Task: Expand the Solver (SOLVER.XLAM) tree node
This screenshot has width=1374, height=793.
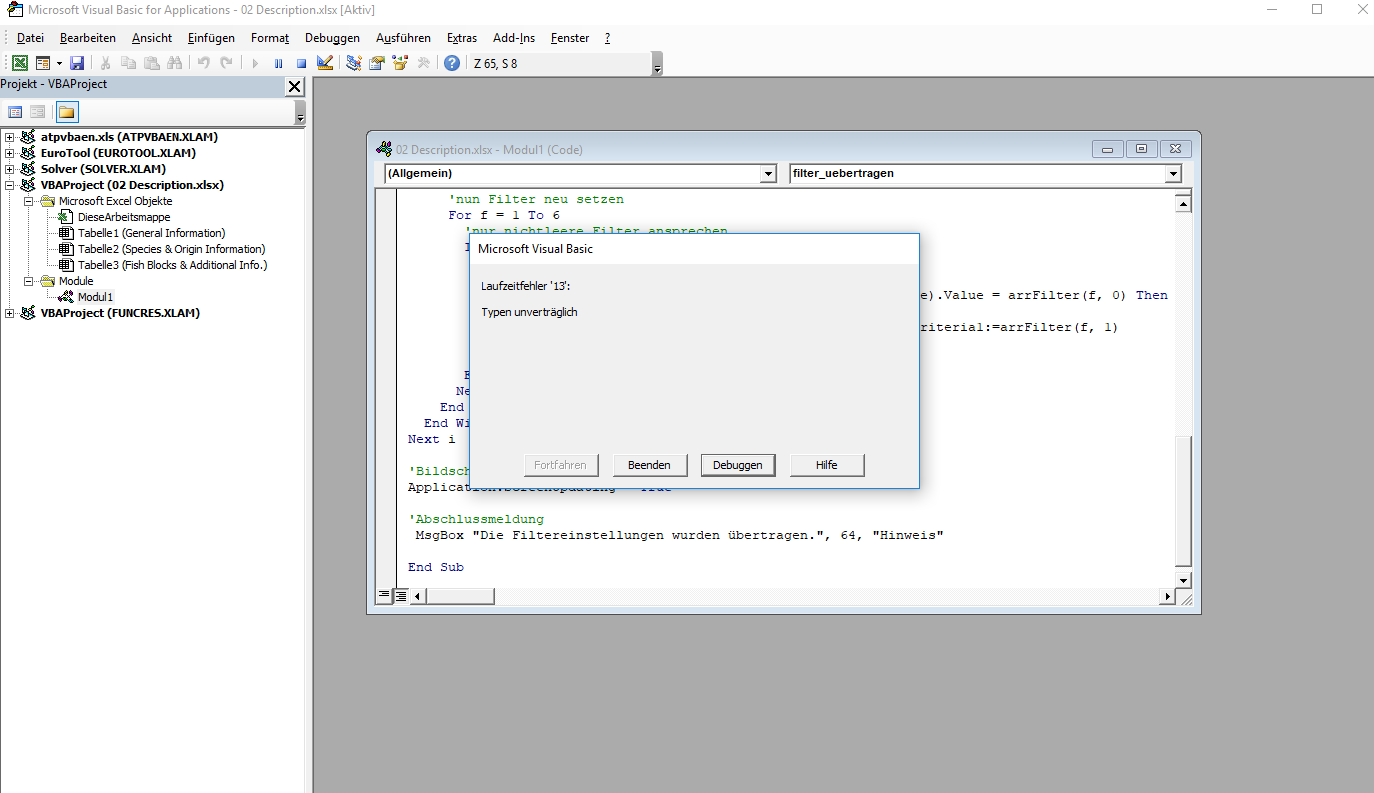Action: click(x=10, y=169)
